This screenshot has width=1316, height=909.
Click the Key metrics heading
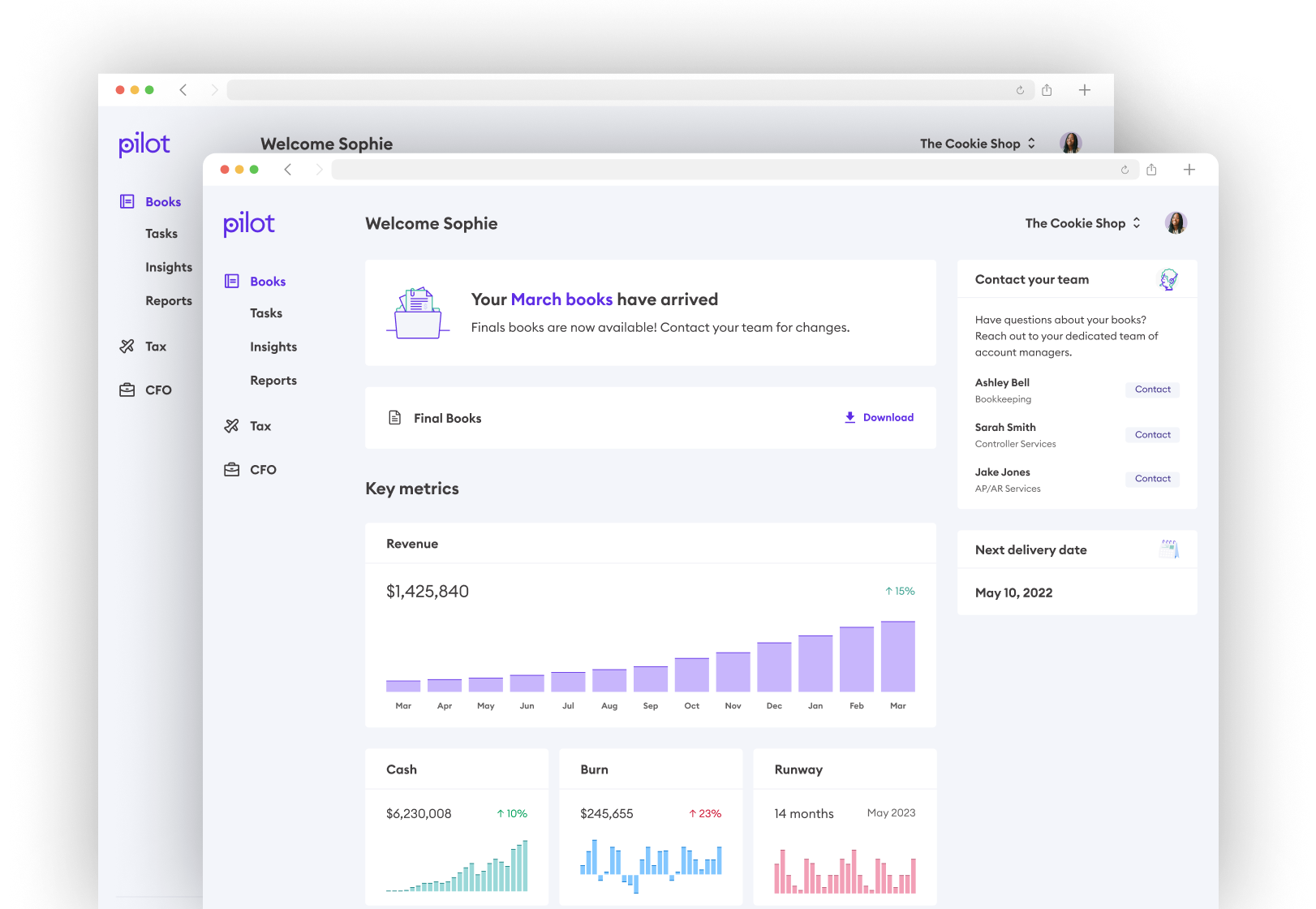[x=412, y=489]
